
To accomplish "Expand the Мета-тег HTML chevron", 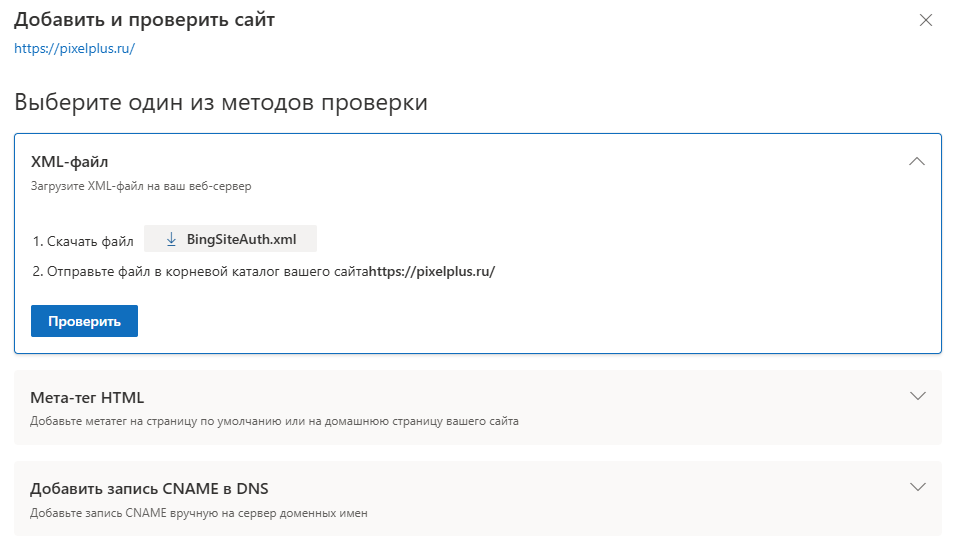I will (x=919, y=396).
